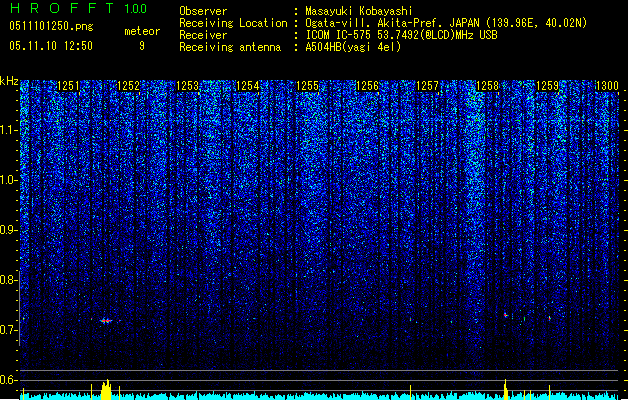Click time marker 1258
This screenshot has width=629, height=400.
click(x=487, y=86)
